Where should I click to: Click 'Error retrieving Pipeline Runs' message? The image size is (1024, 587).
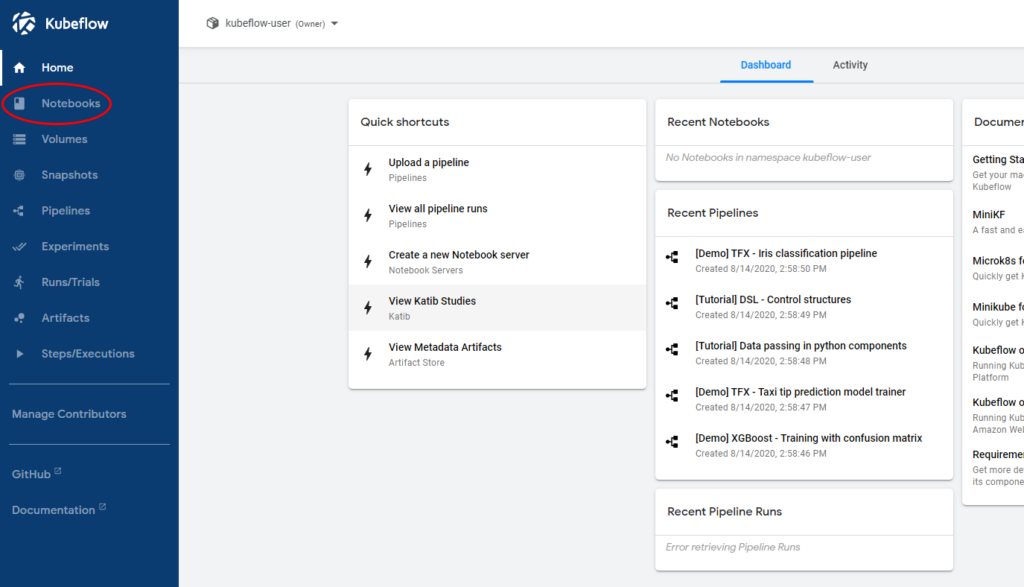pos(733,547)
